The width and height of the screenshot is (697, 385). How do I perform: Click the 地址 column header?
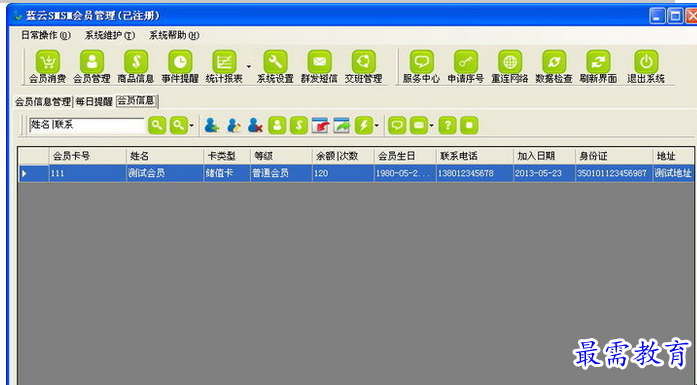[x=673, y=156]
